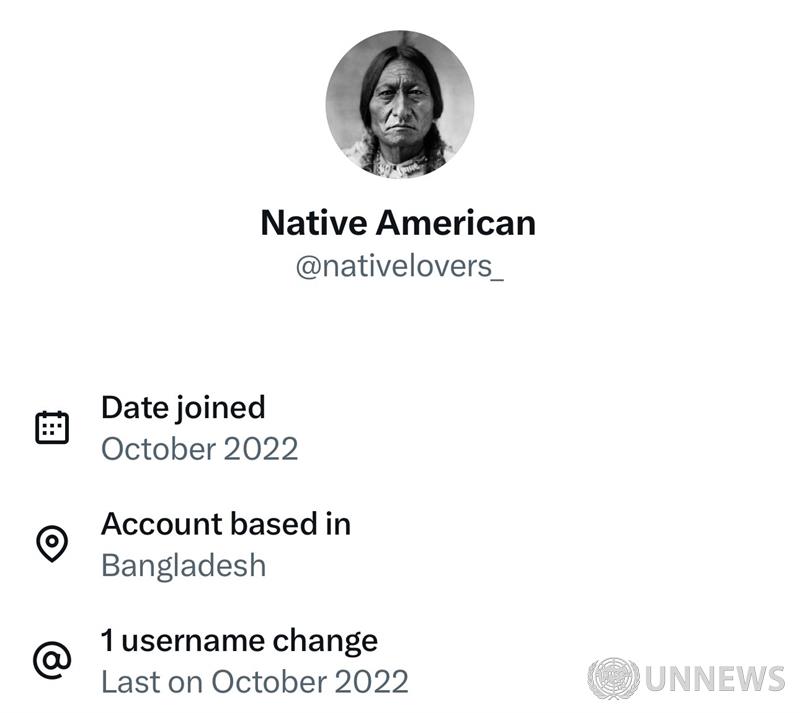Click the UN emblem in the watermark

(613, 679)
